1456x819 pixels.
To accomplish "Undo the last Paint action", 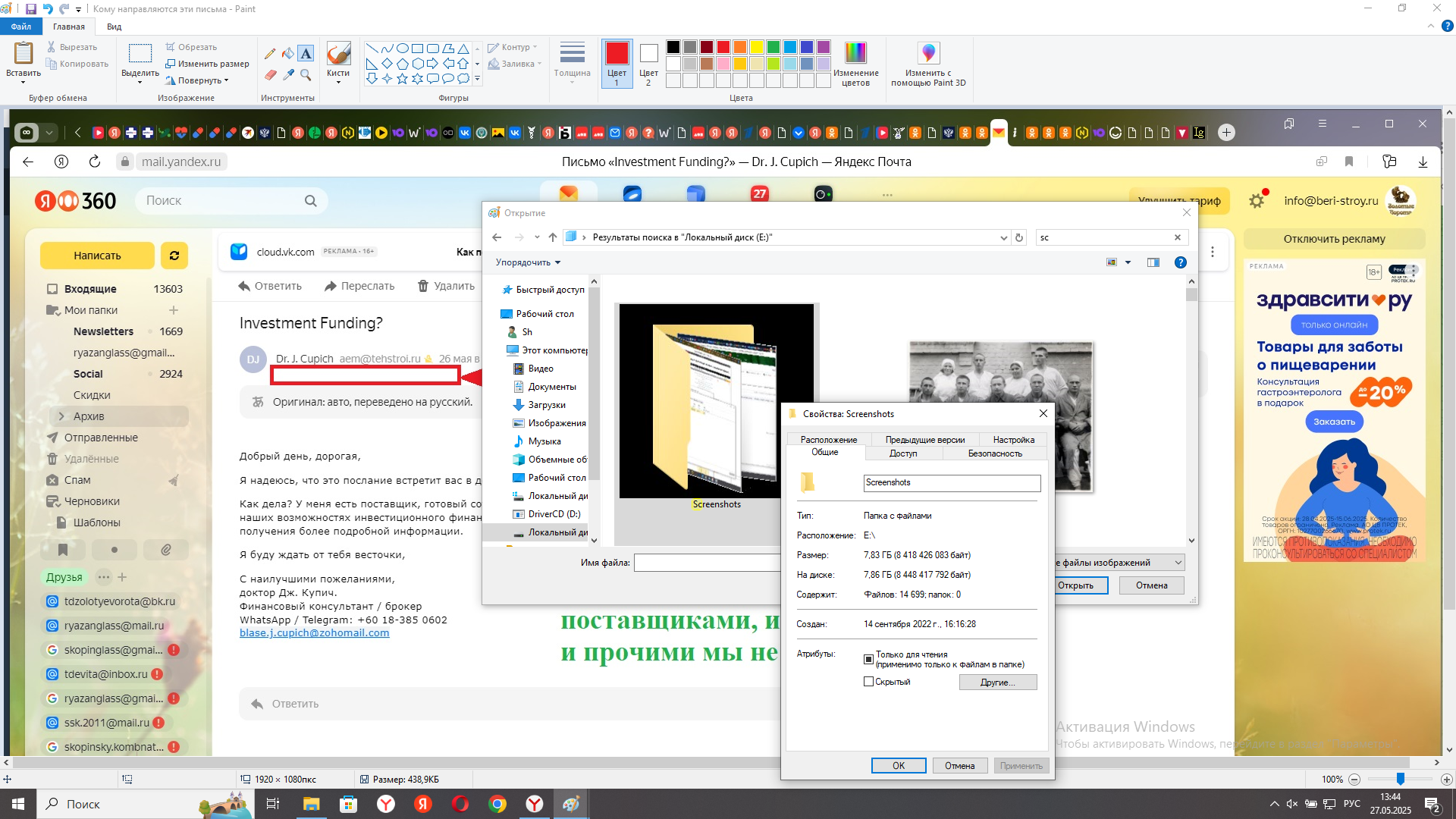I will pyautogui.click(x=48, y=9).
